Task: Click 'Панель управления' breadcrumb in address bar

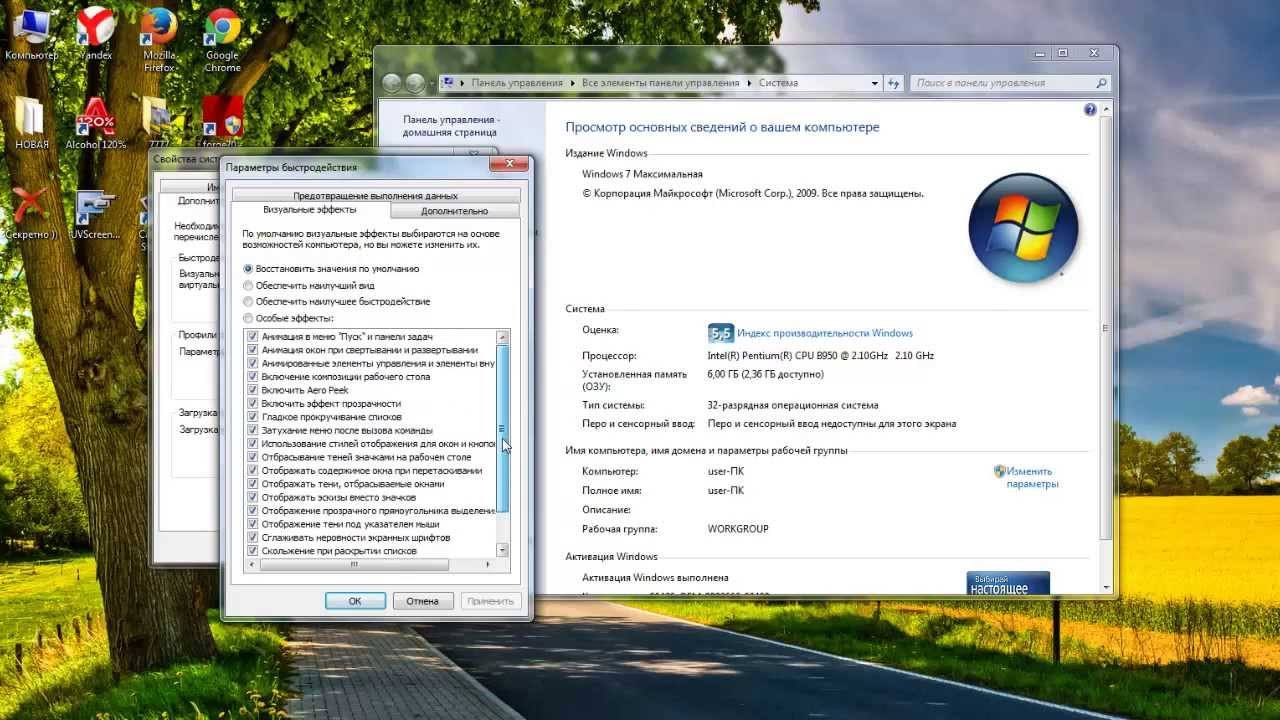Action: coord(517,83)
